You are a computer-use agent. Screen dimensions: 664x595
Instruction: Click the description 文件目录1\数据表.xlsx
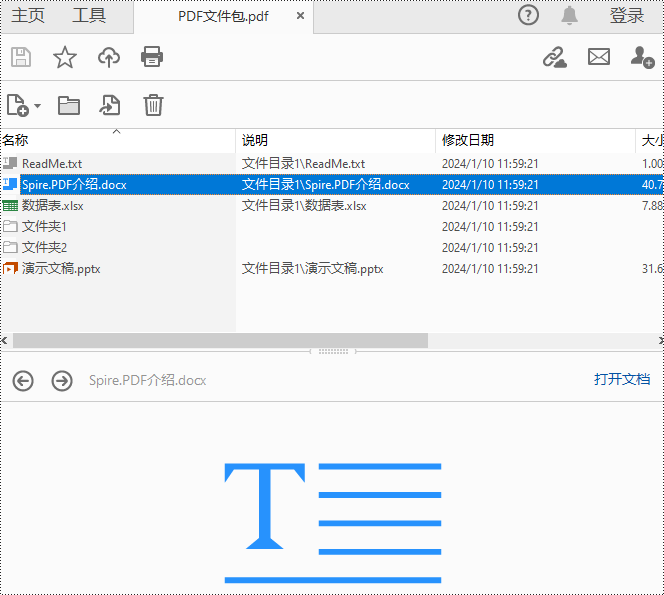(x=304, y=206)
